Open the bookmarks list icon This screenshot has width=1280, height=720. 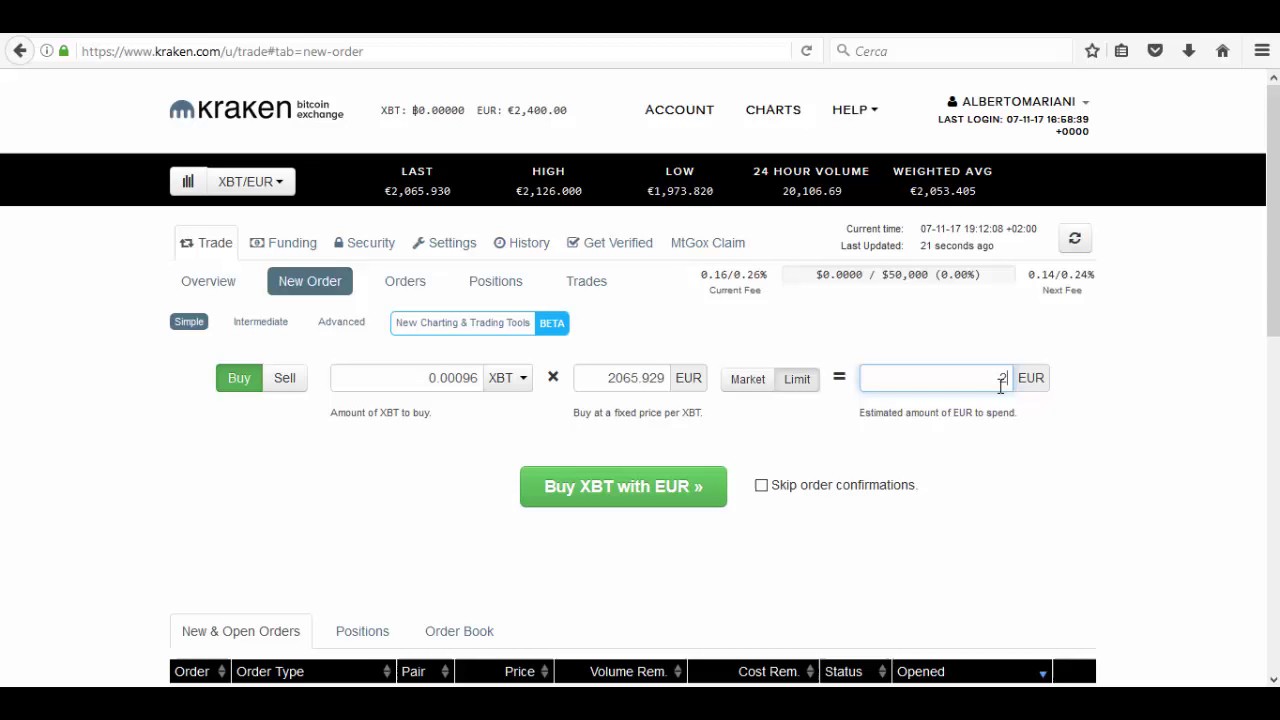point(1122,51)
